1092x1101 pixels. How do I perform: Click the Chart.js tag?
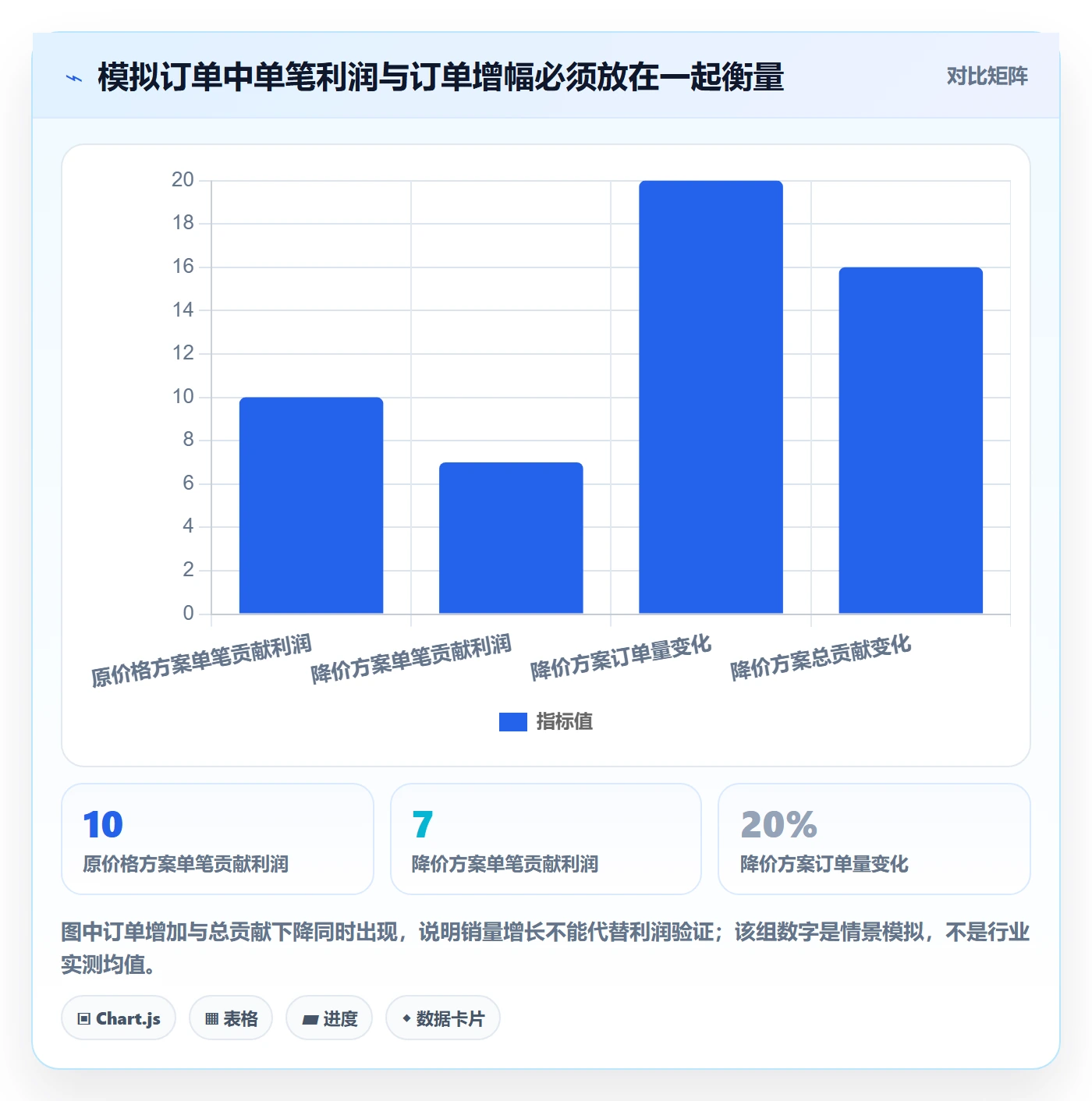pyautogui.click(x=119, y=1018)
